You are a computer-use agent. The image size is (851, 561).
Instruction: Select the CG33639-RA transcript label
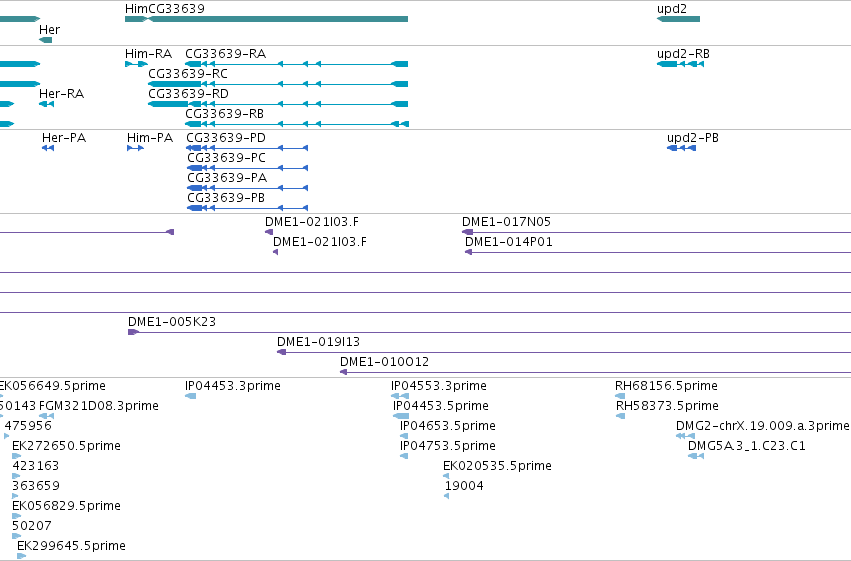click(x=226, y=54)
